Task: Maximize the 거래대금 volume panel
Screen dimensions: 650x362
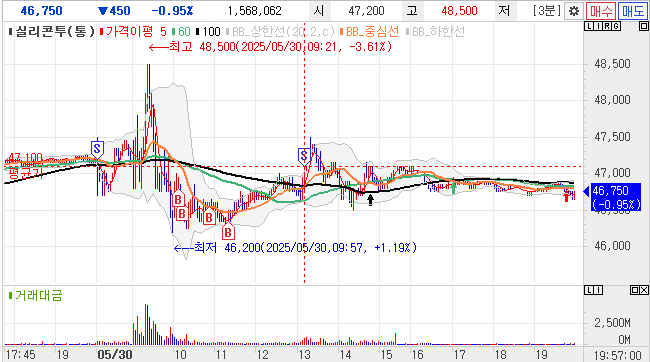Action: [x=635, y=290]
